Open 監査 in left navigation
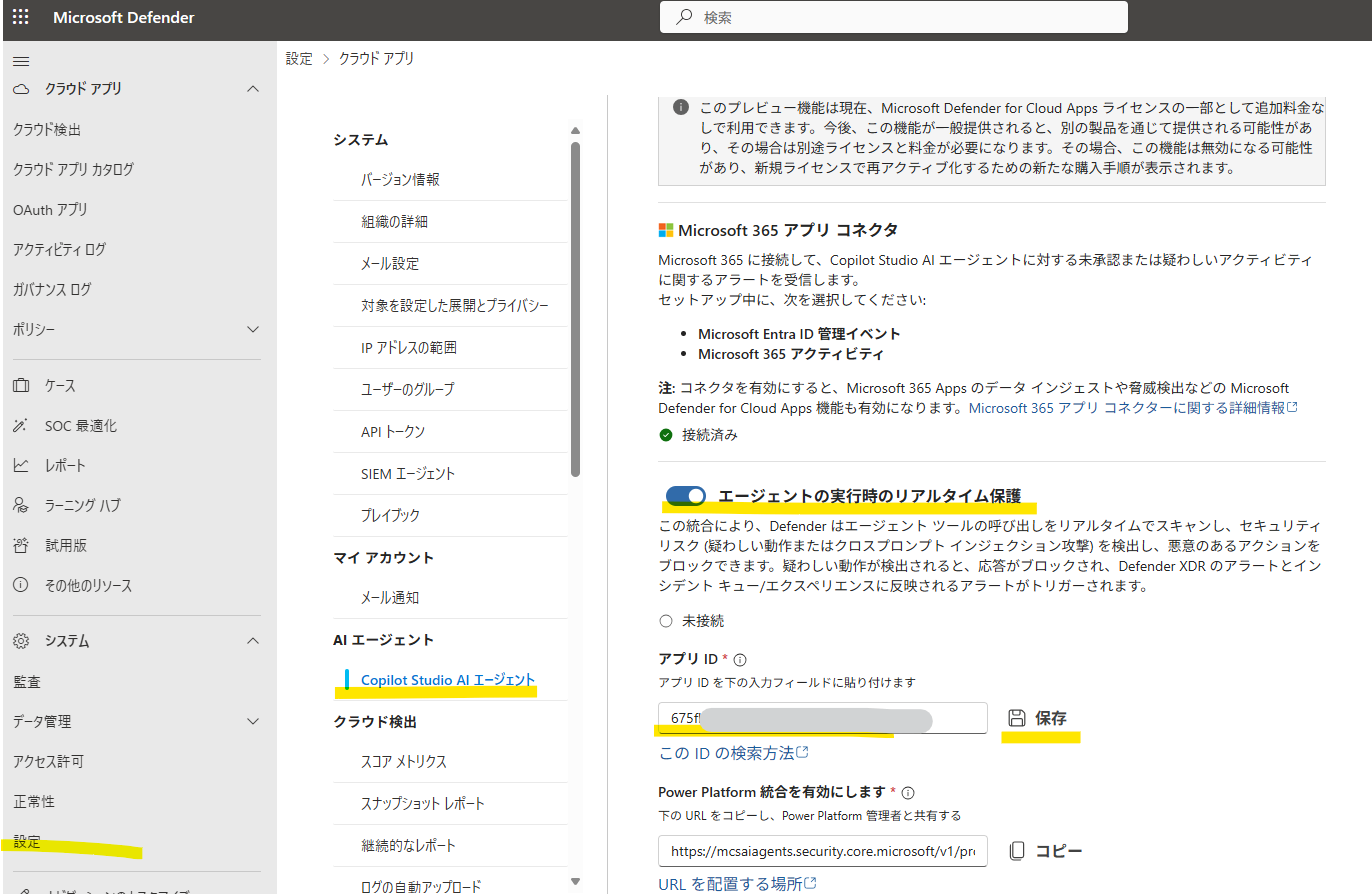This screenshot has height=894, width=1372. 27,682
